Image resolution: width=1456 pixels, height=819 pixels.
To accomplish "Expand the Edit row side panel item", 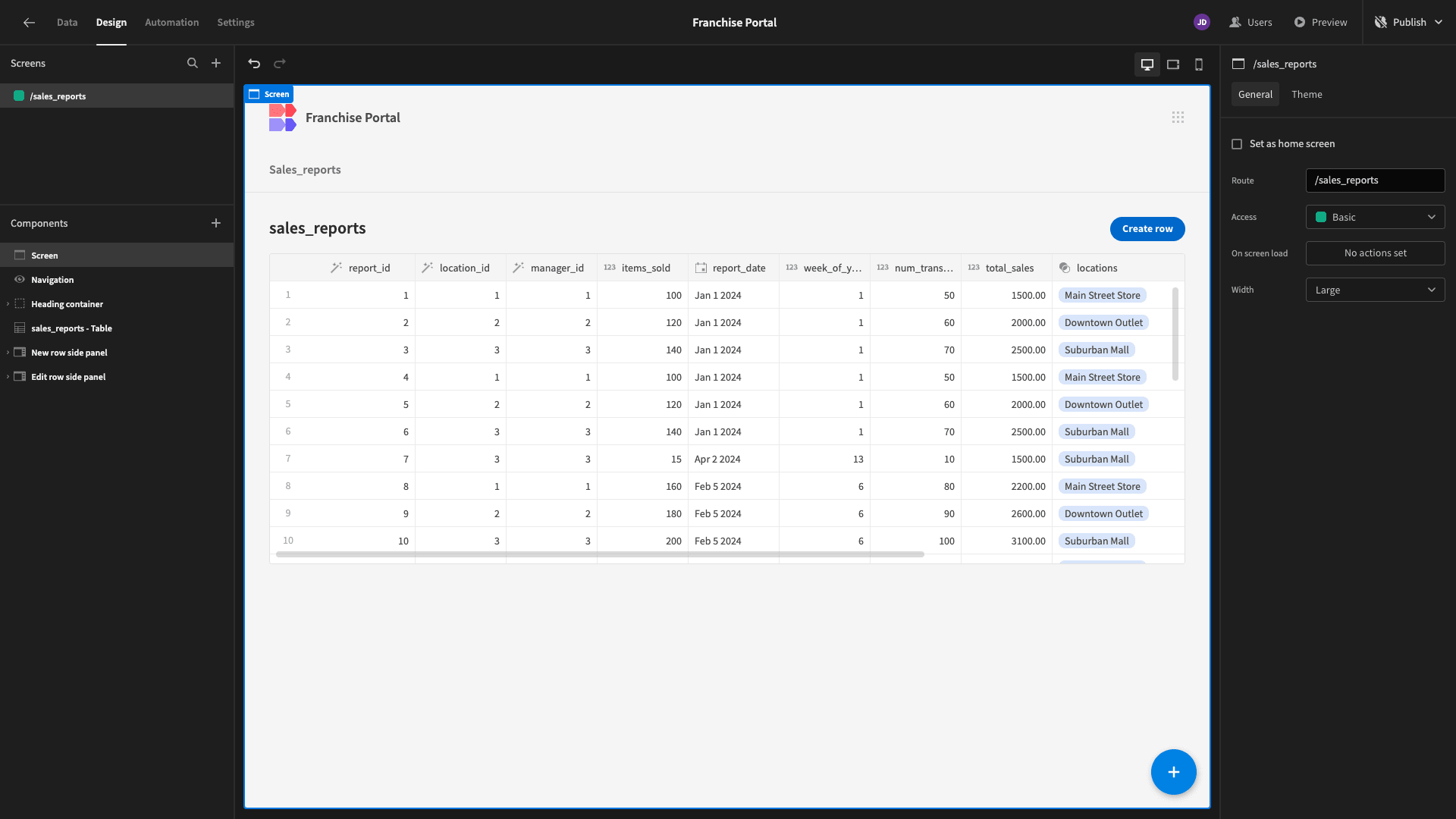I will [x=8, y=377].
